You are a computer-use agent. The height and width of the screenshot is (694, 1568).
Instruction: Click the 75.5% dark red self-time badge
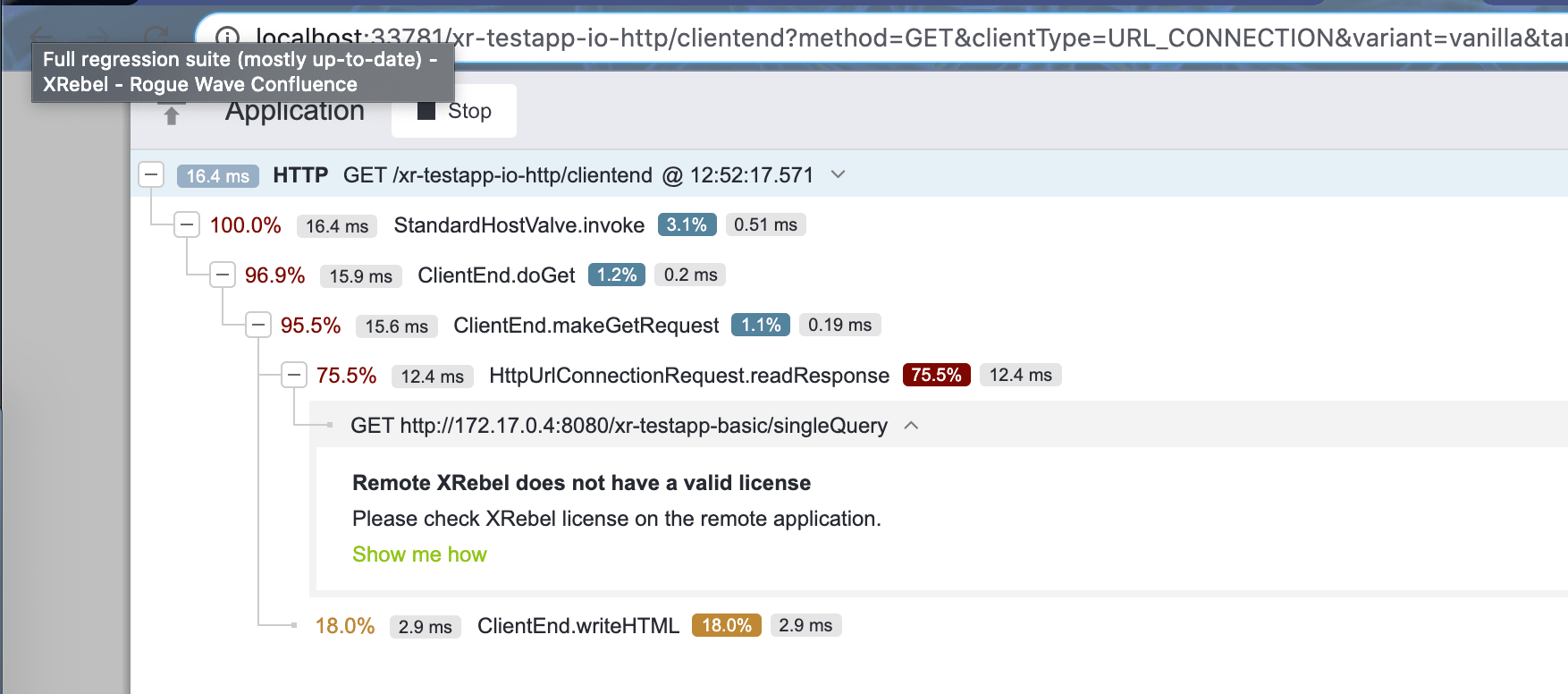[x=936, y=375]
